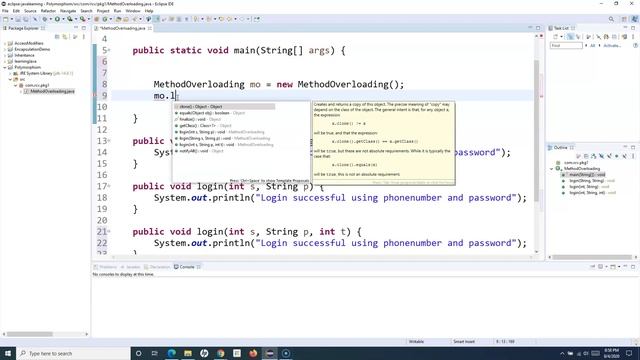Collapse the Polymorphism project node
The height and width of the screenshot is (360, 640).
click(x=4, y=67)
